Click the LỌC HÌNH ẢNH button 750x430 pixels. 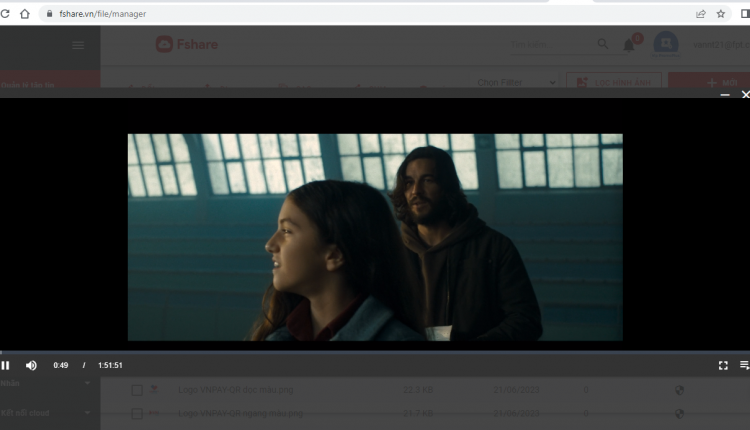pyautogui.click(x=614, y=82)
